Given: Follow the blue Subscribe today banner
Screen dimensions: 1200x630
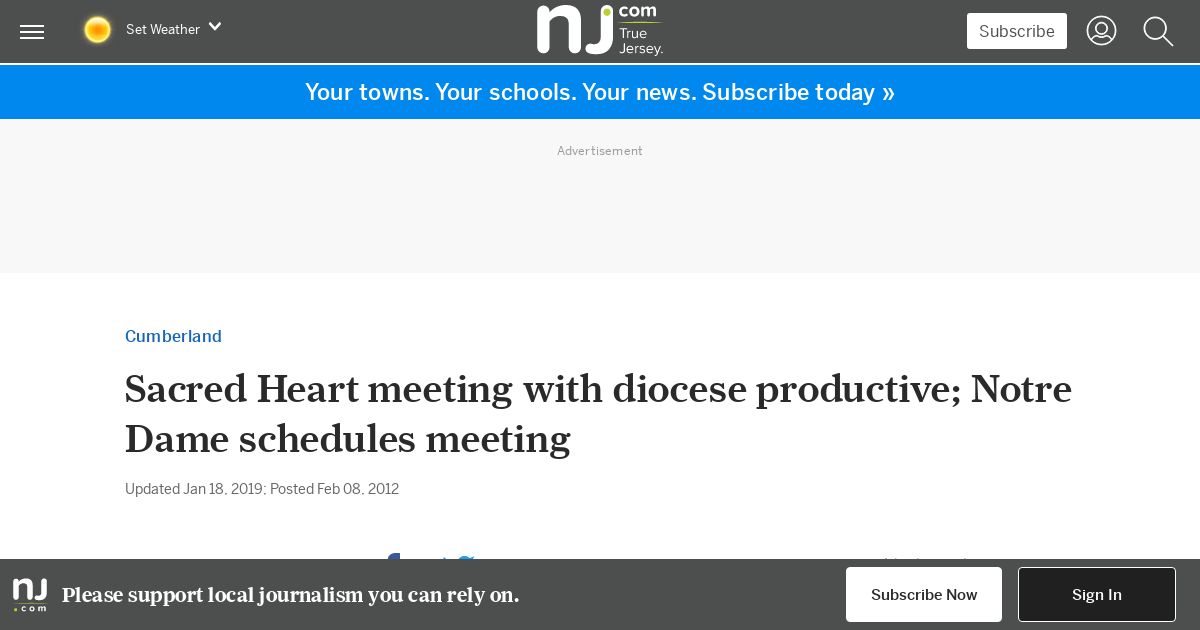Looking at the screenshot, I should (x=600, y=92).
